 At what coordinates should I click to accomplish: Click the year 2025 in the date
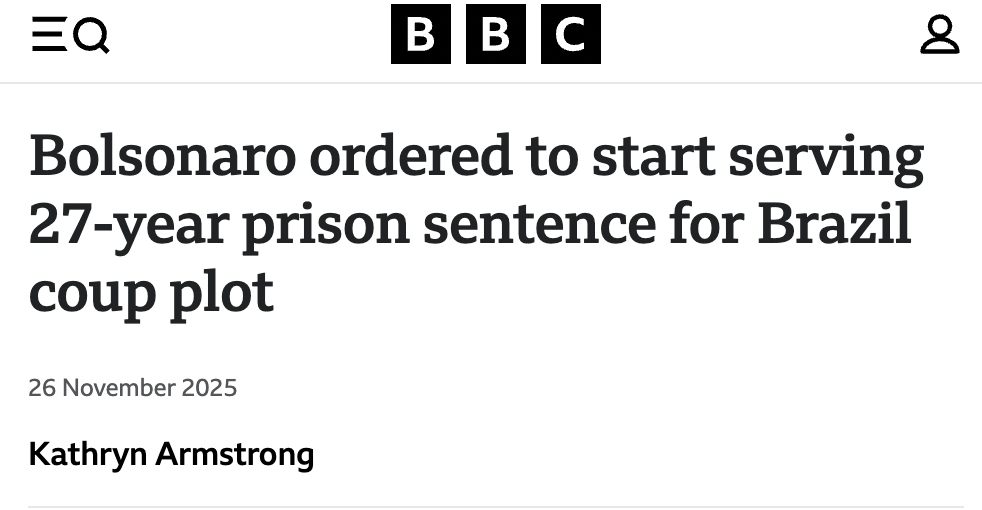click(209, 388)
